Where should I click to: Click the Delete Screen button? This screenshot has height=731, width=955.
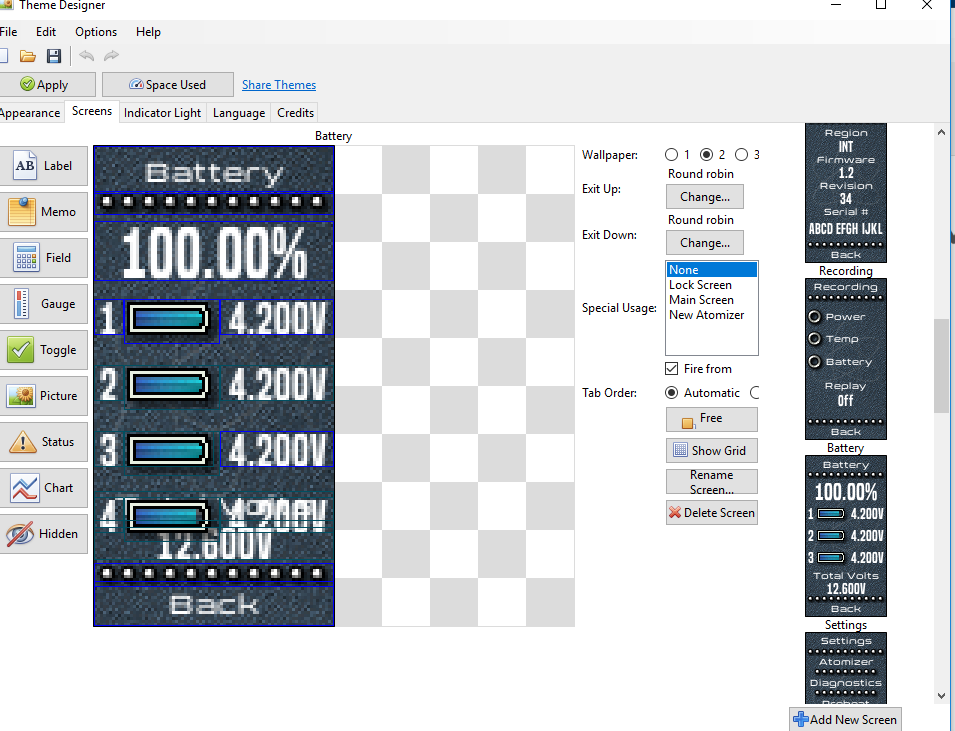click(711, 513)
